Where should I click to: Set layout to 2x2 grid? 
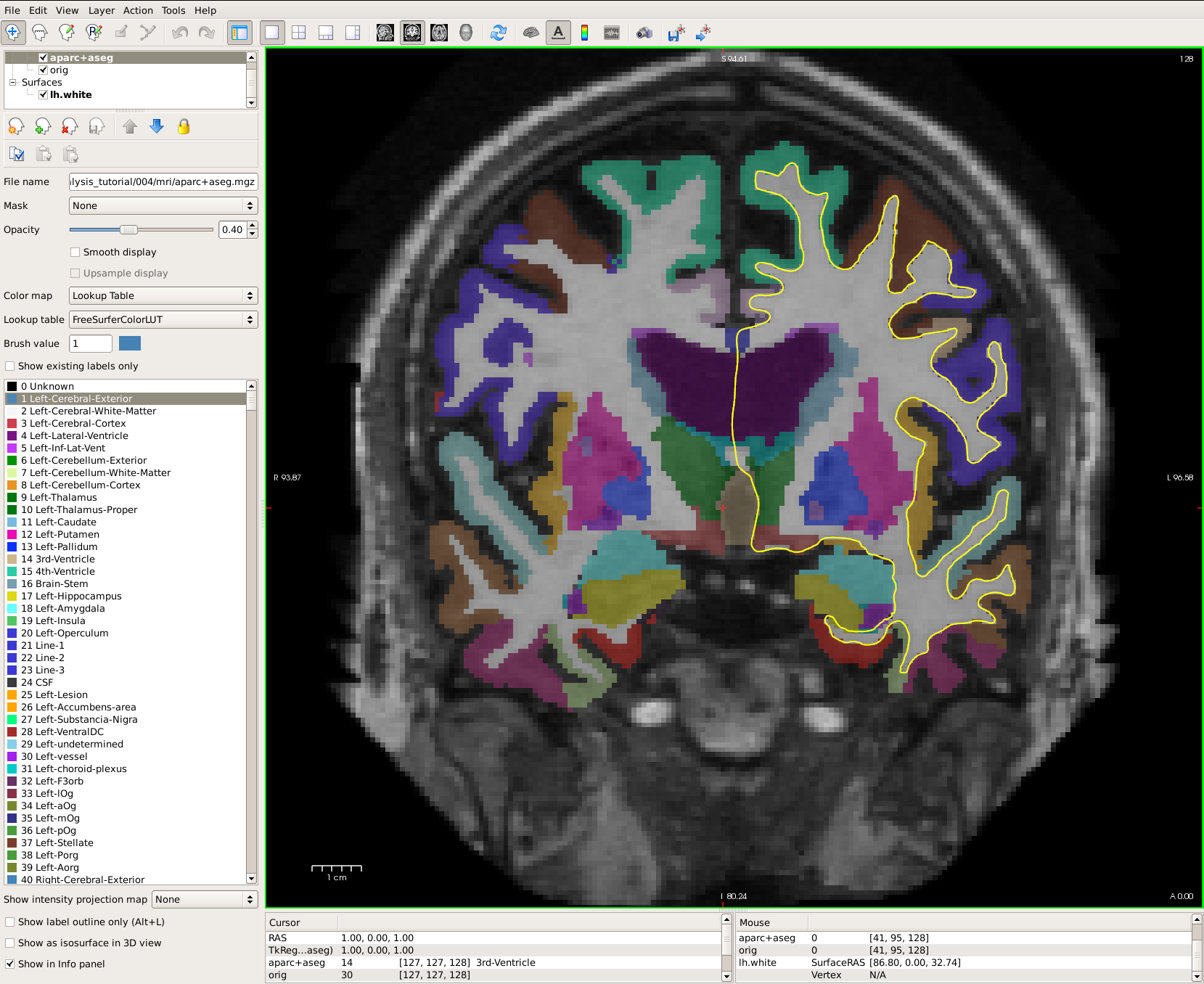[x=298, y=33]
